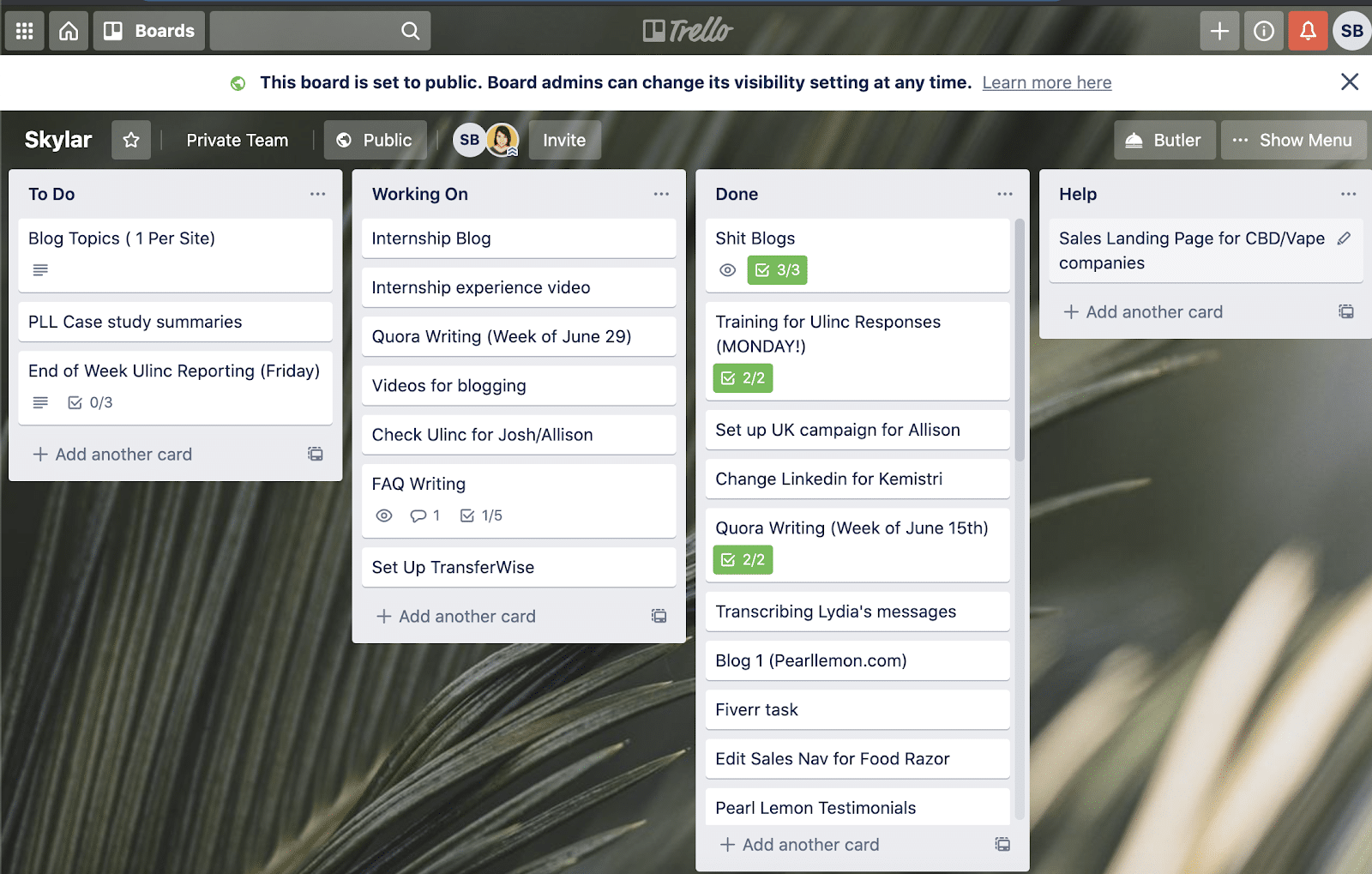Open Set Up TransferWise card
Screen dimensions: 1372x874
point(519,567)
